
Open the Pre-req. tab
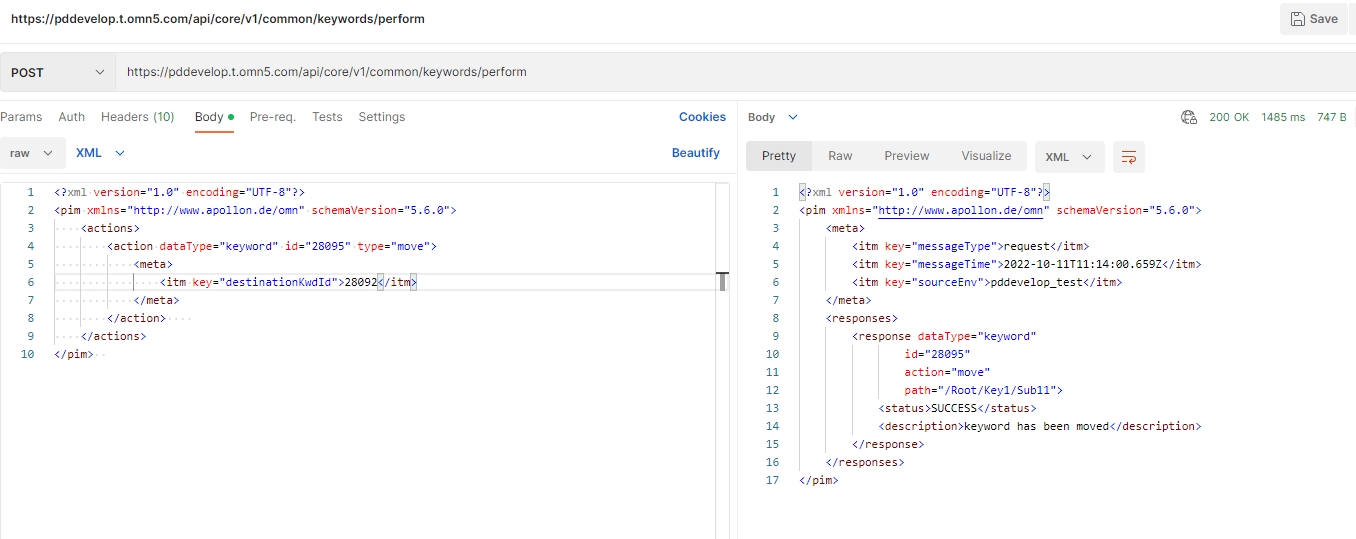click(x=273, y=117)
